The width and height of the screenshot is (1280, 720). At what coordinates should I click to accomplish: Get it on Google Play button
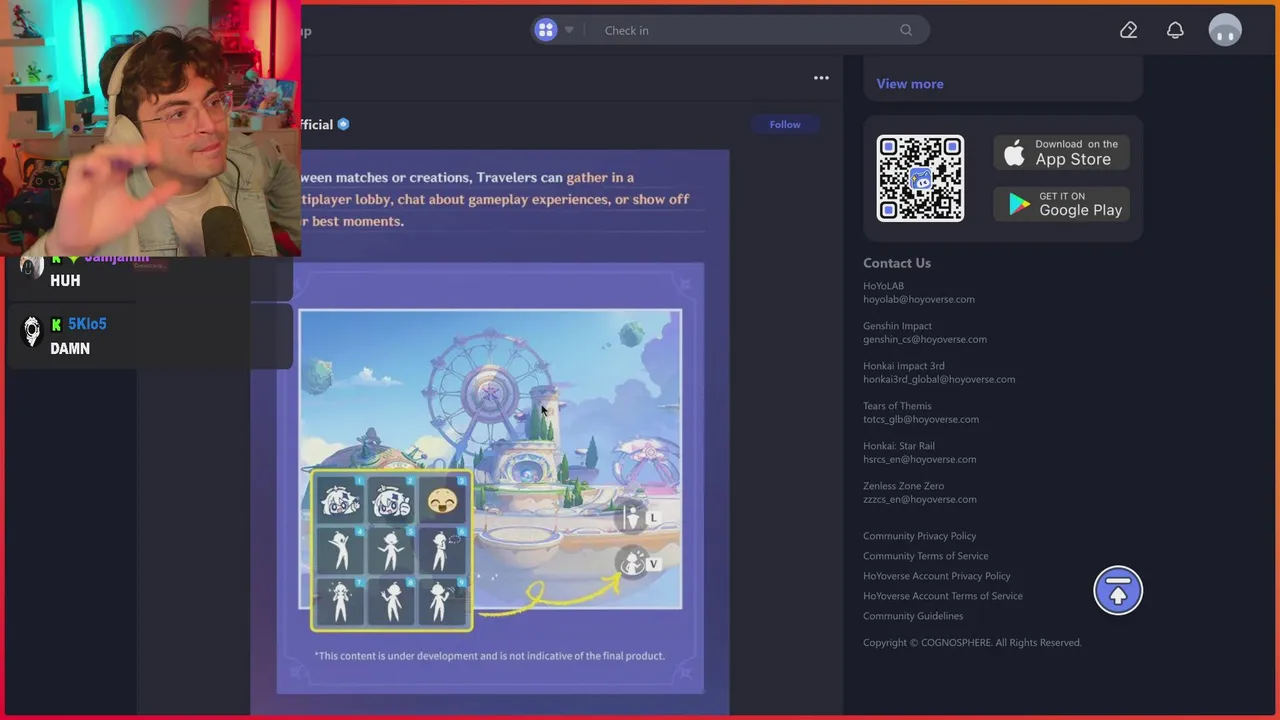[x=1062, y=204]
